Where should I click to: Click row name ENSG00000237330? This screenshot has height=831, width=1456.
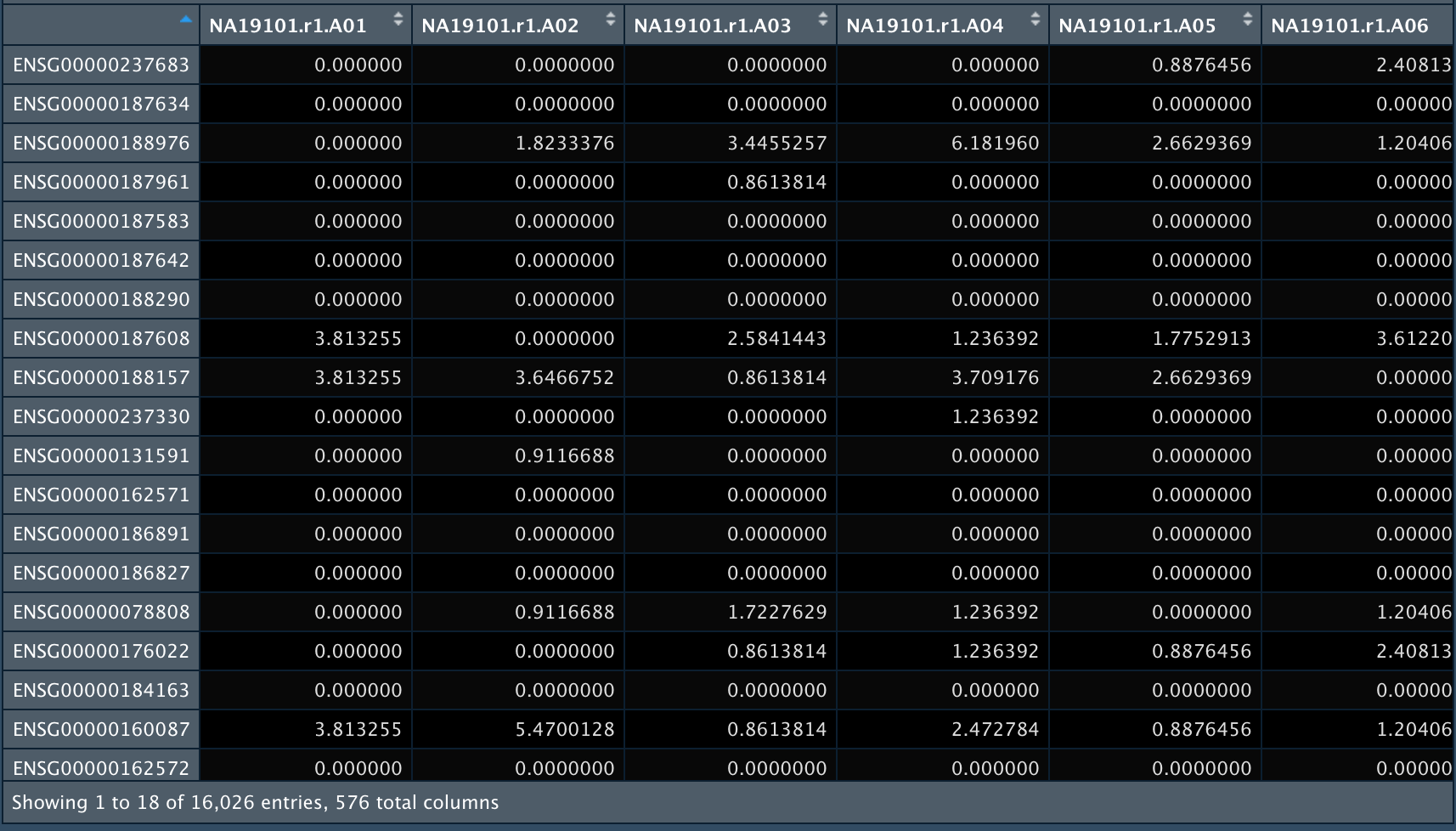pos(101,416)
